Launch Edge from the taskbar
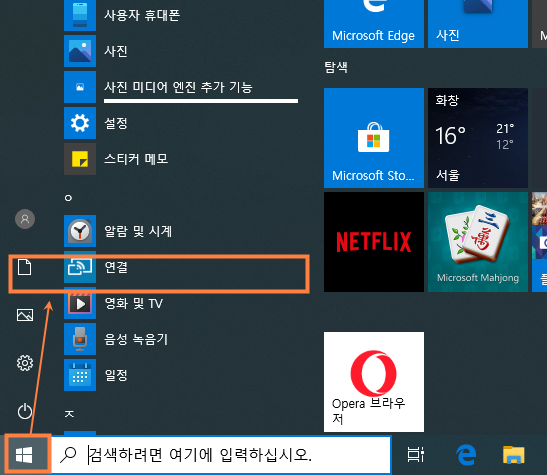Screen dimensions: 547x475 pos(466,455)
